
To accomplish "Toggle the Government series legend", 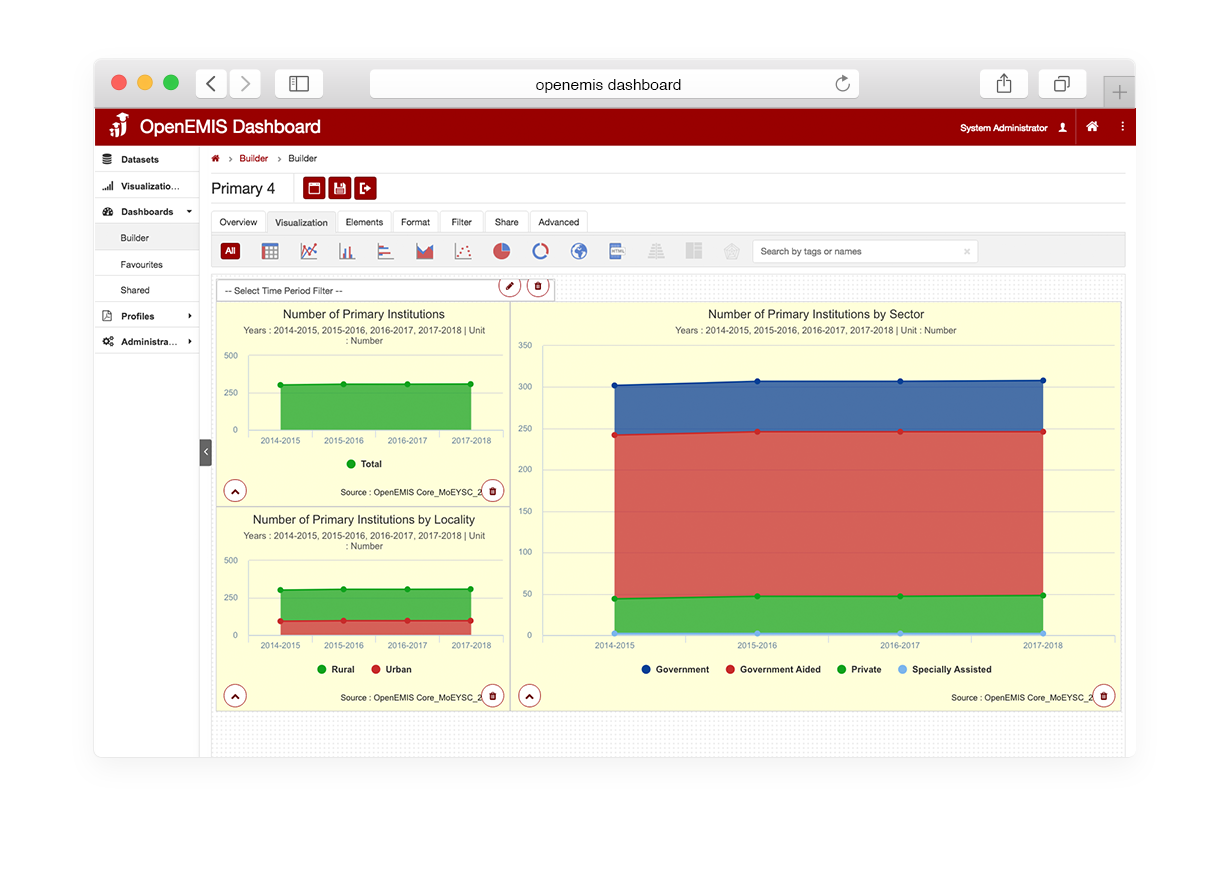I will point(675,669).
